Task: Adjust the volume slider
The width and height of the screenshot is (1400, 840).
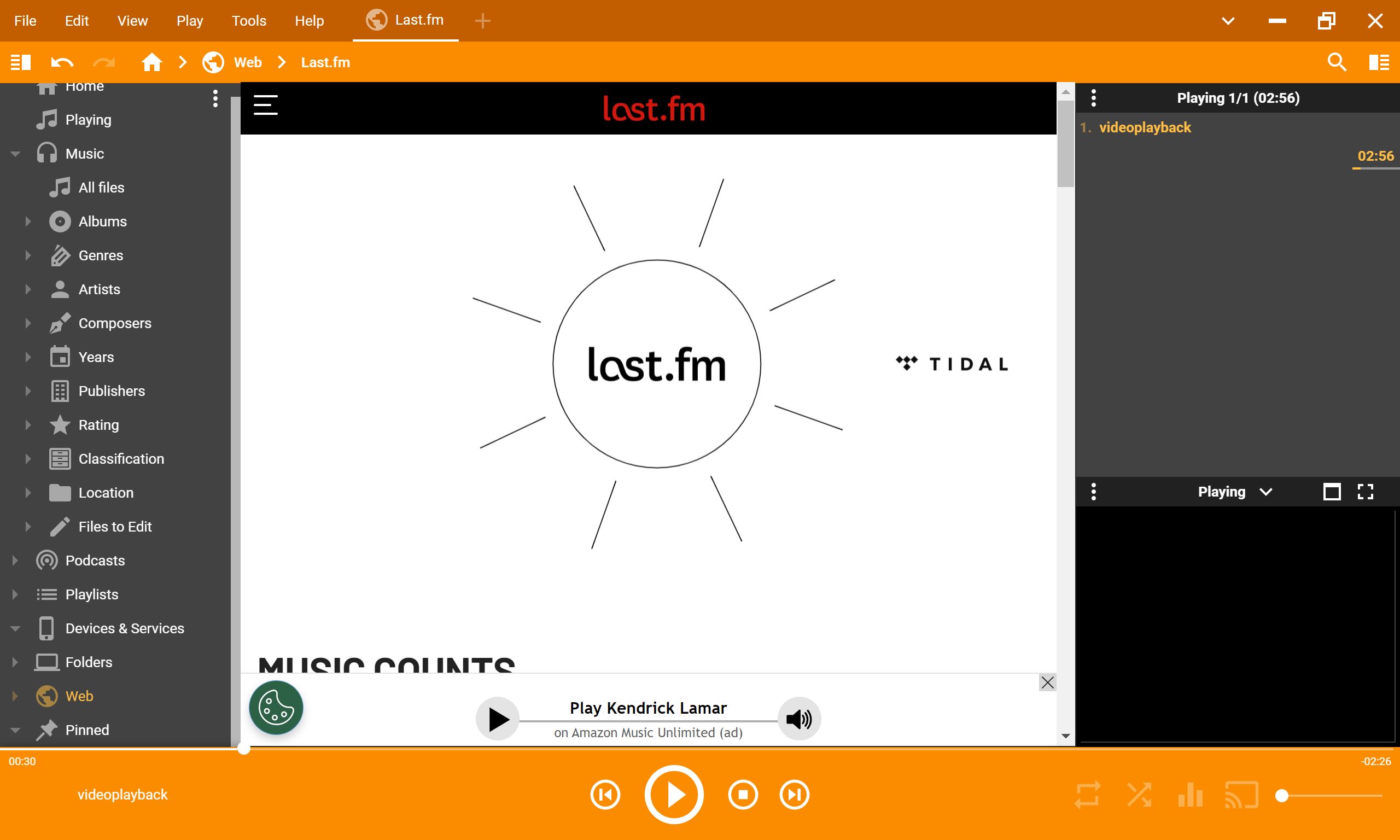Action: [x=1282, y=796]
